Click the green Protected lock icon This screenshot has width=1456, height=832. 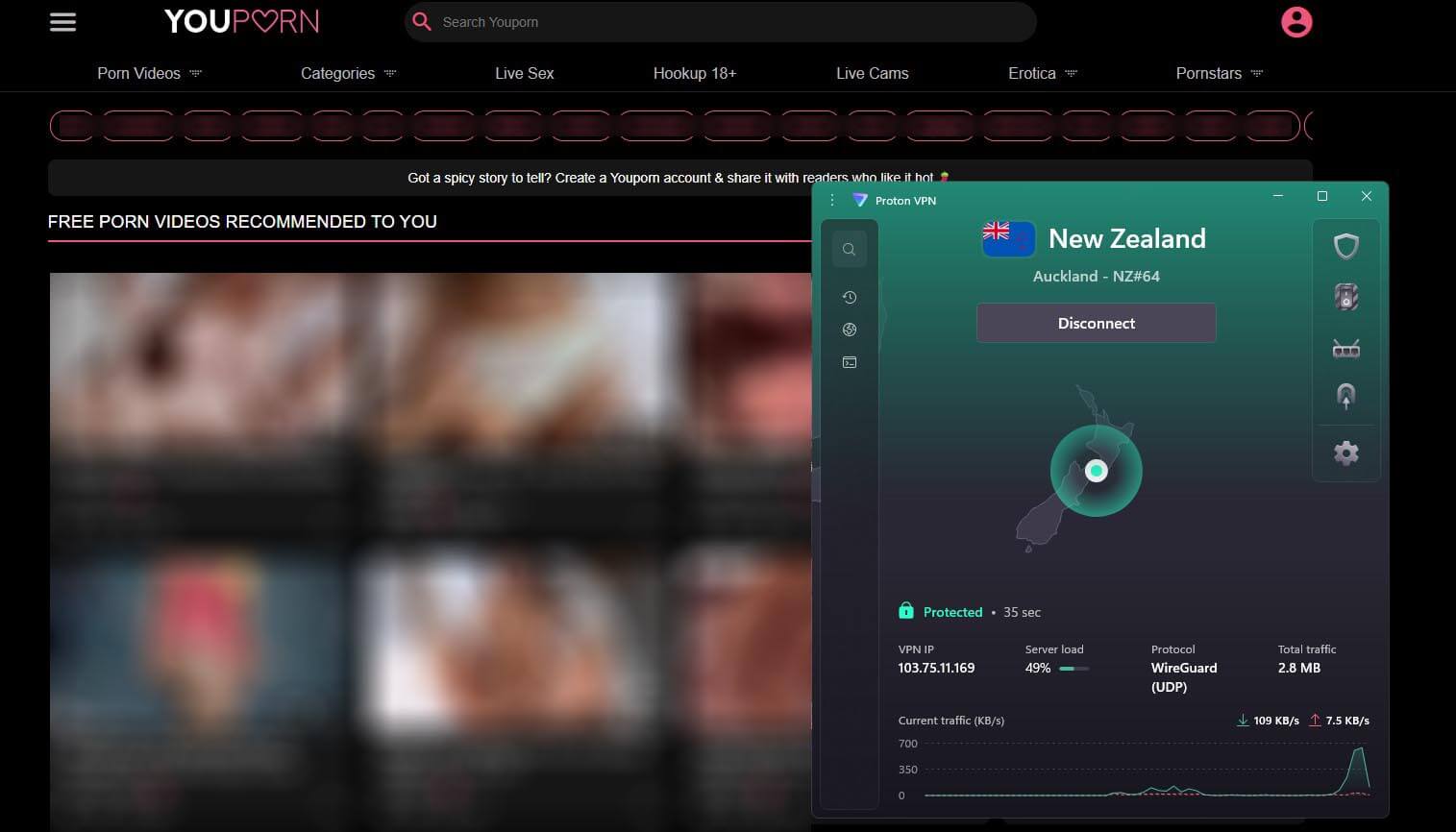tap(905, 611)
